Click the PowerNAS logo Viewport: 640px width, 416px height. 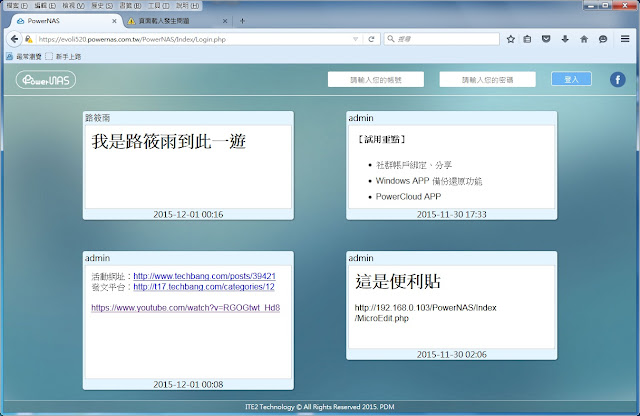click(x=46, y=80)
